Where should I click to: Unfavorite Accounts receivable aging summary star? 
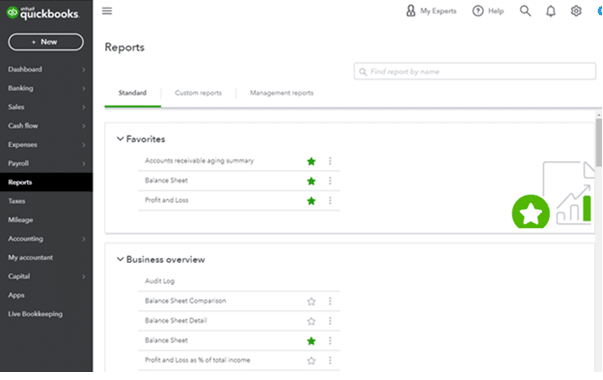coord(311,161)
